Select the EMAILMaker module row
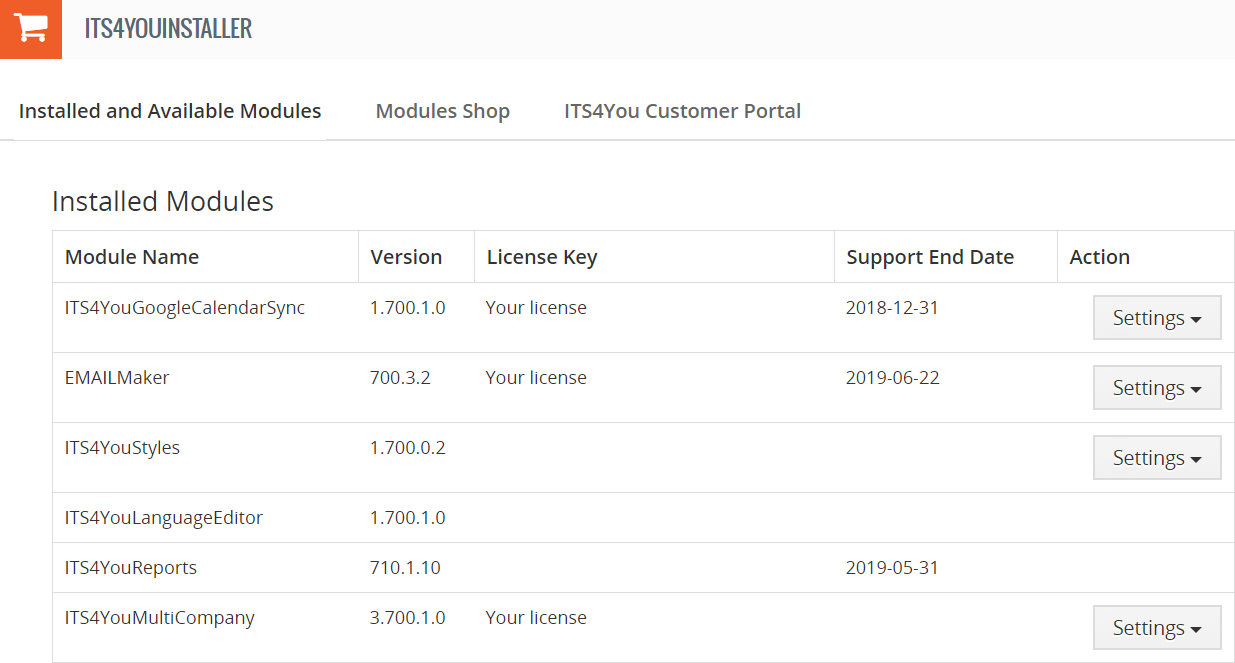This screenshot has height=663, width=1235. 117,378
